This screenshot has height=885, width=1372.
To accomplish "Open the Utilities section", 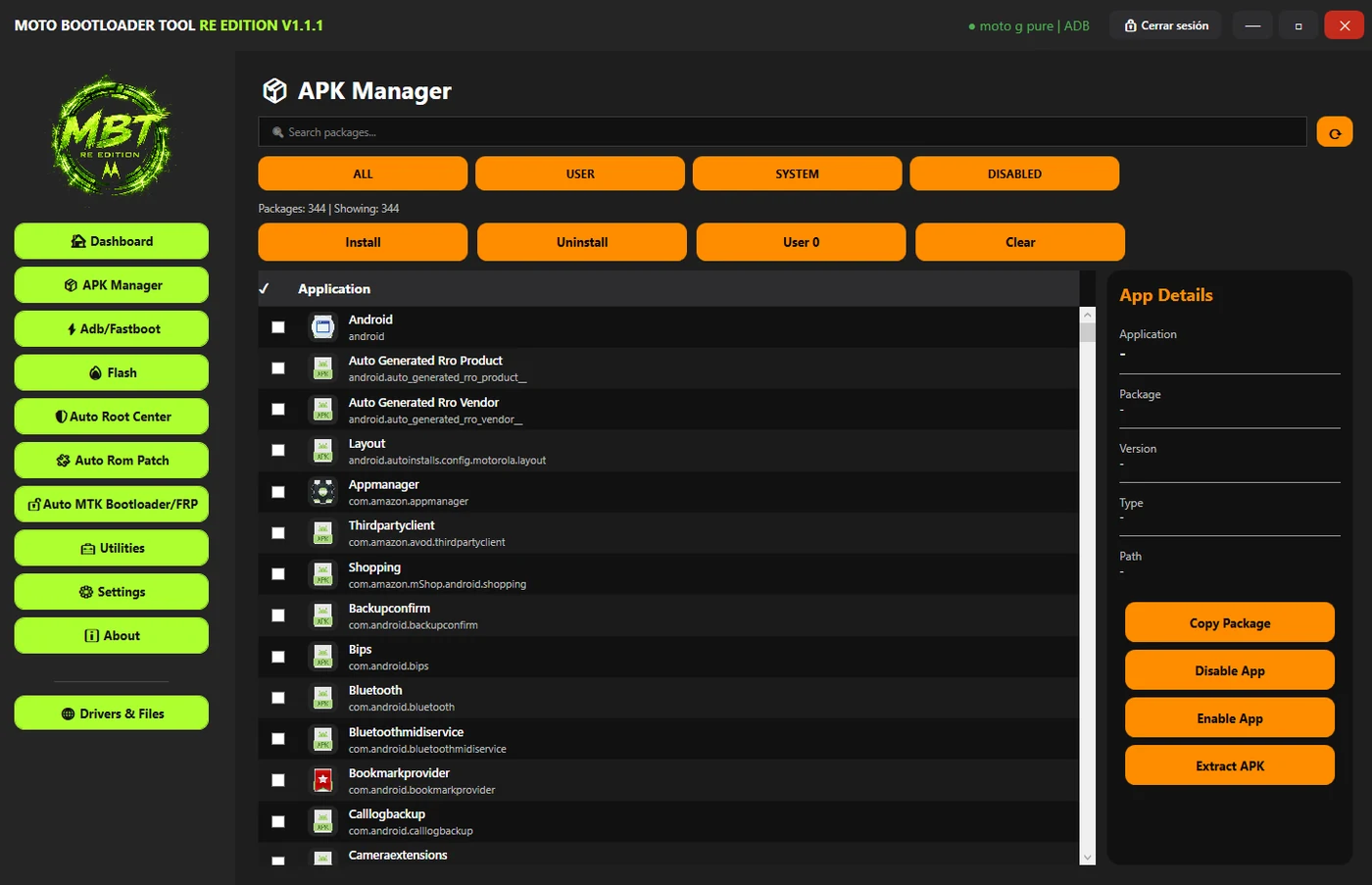I will [x=112, y=548].
